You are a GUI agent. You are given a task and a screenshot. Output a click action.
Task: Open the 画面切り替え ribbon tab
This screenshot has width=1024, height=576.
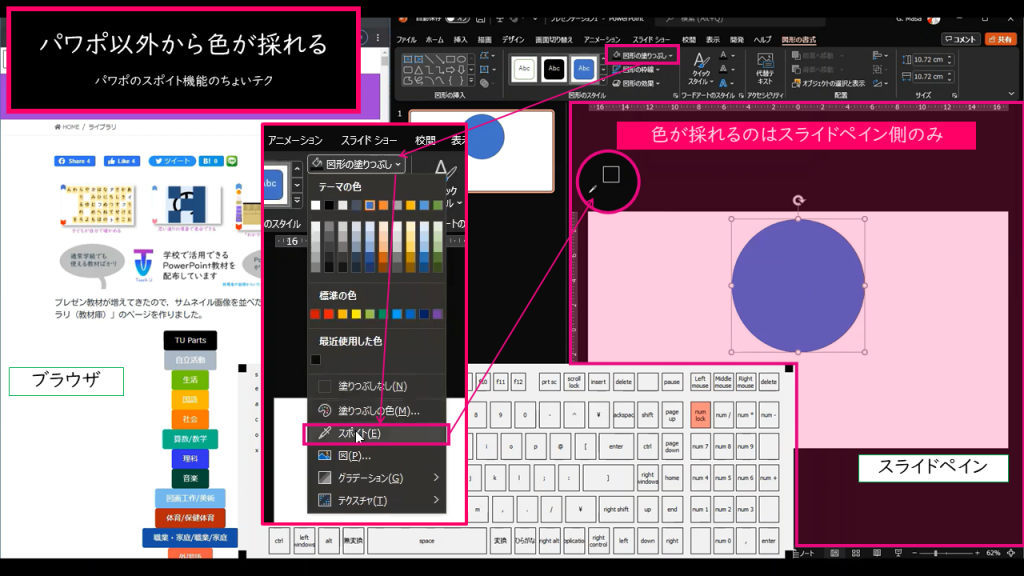pyautogui.click(x=554, y=40)
